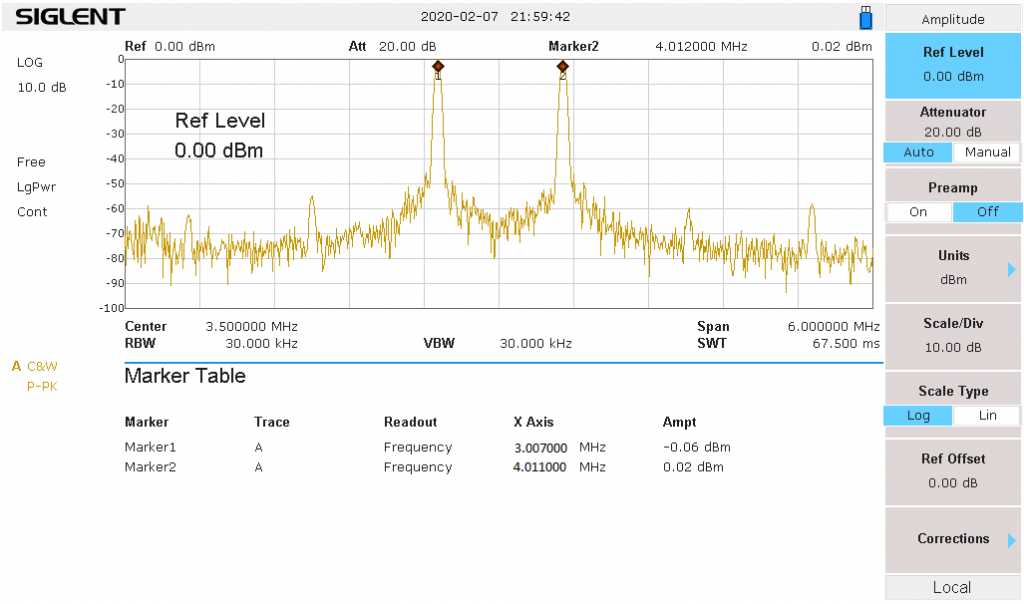This screenshot has height=604, width=1024.
Task: Click the Local status bar at bottom
Action: coord(952,588)
